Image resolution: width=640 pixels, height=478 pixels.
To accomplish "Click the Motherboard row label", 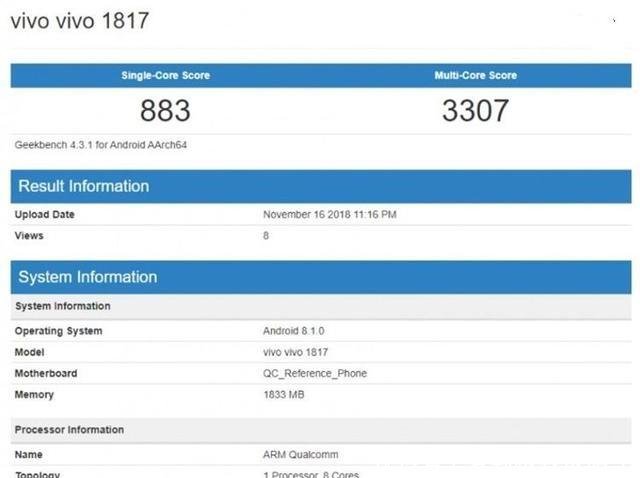I will pyautogui.click(x=46, y=373).
